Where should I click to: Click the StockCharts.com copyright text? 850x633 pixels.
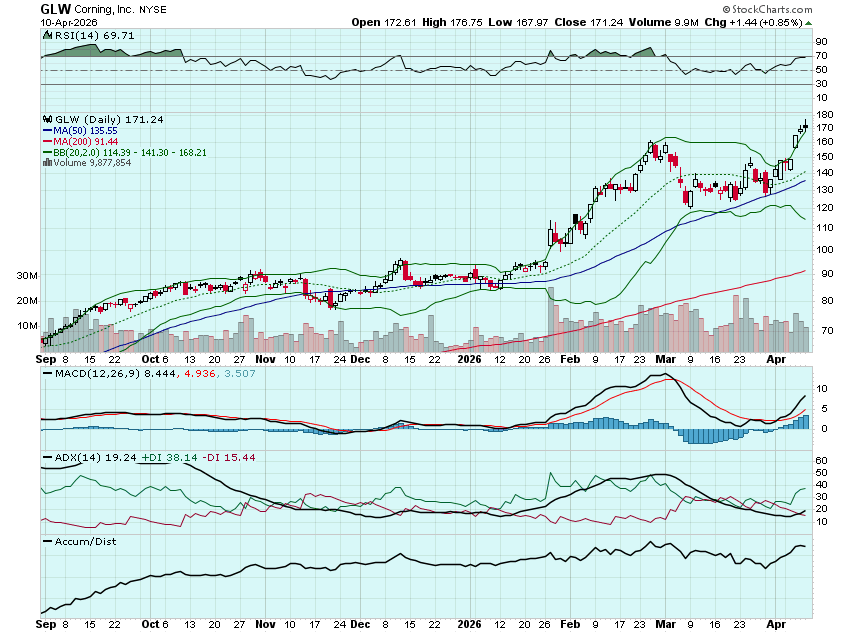tap(768, 10)
